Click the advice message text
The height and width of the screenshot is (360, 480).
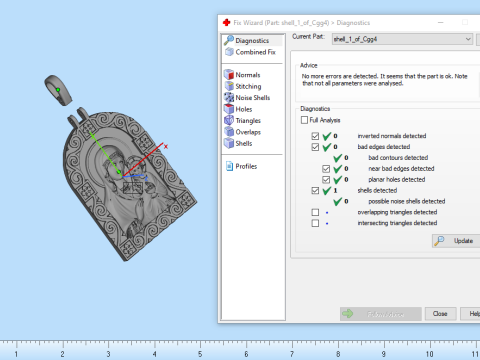click(385, 80)
